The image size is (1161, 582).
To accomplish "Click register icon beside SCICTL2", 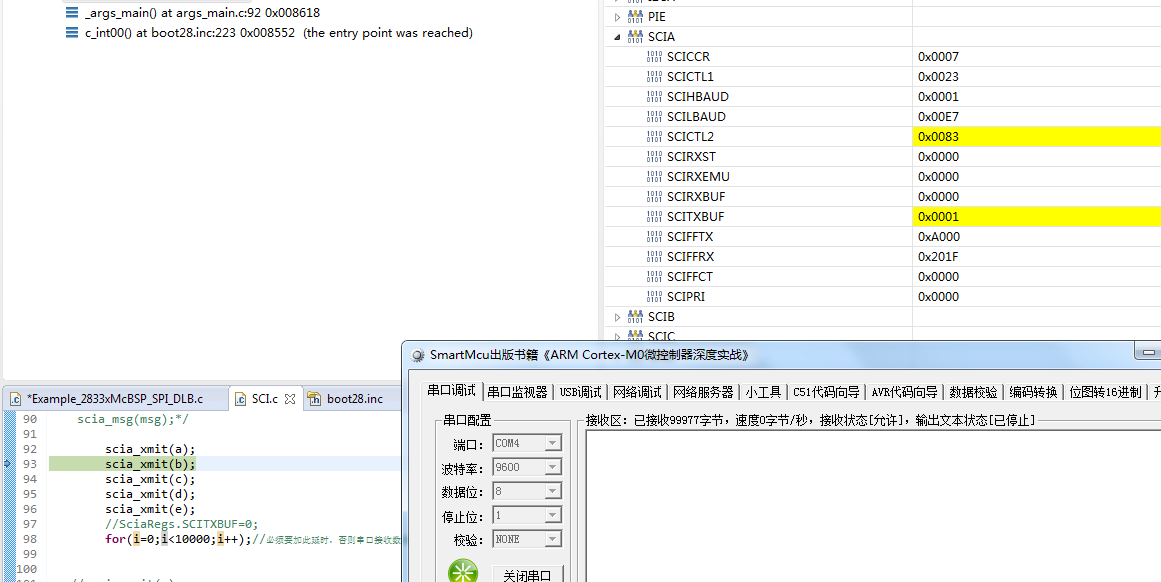I will coord(655,136).
